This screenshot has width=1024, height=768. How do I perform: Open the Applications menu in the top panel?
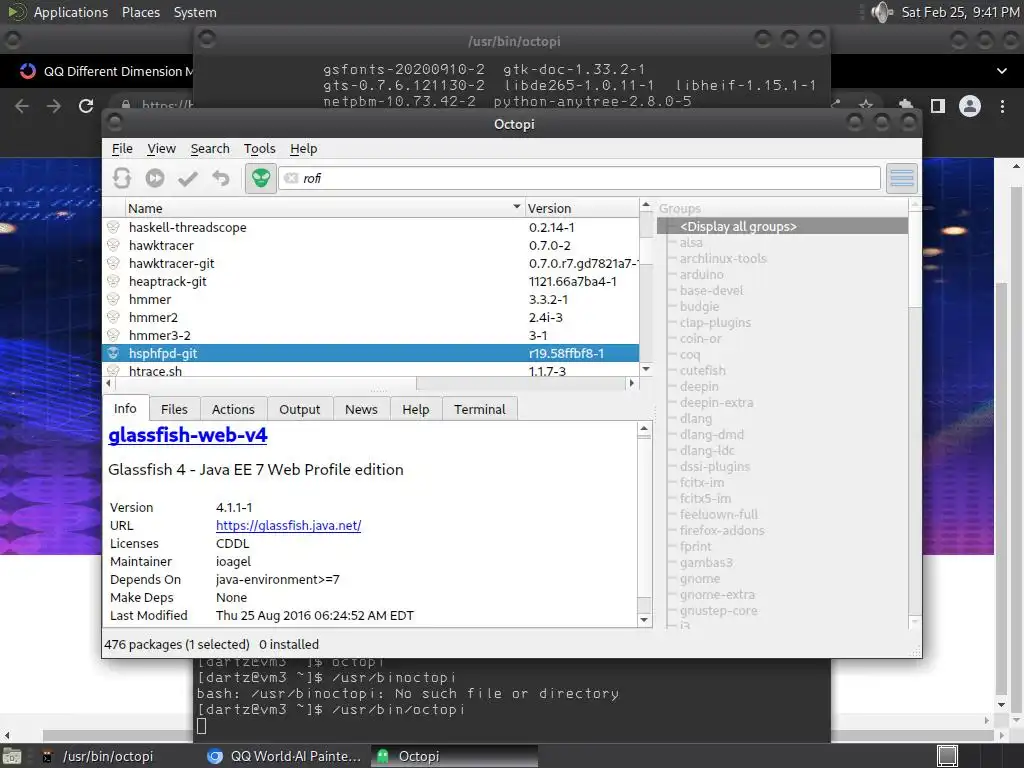click(71, 12)
